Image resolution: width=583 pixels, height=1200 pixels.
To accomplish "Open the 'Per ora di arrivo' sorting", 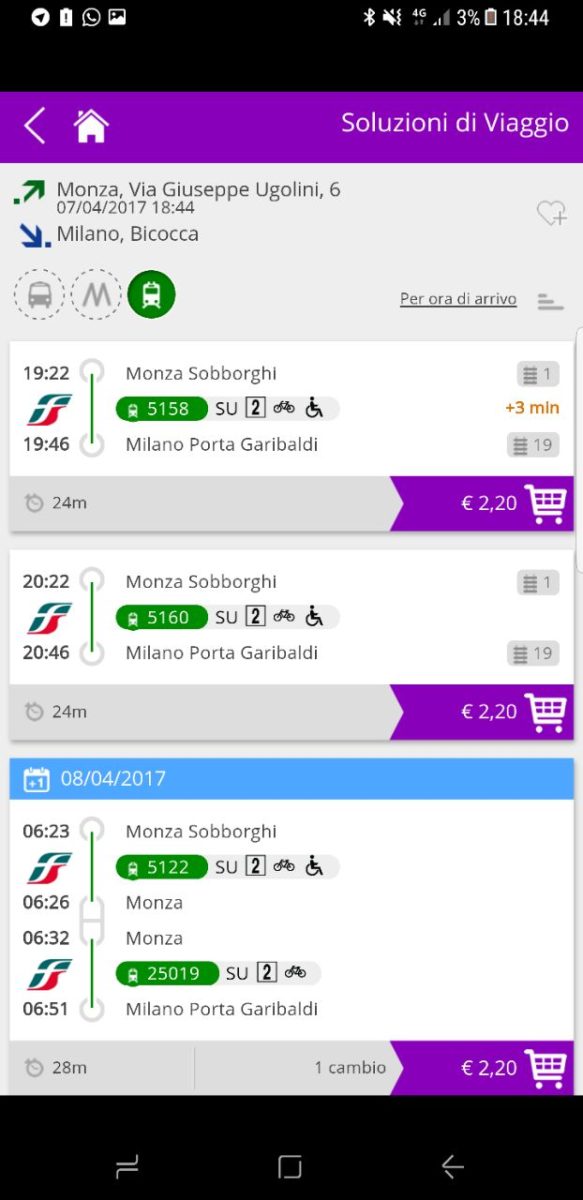I will tap(458, 299).
